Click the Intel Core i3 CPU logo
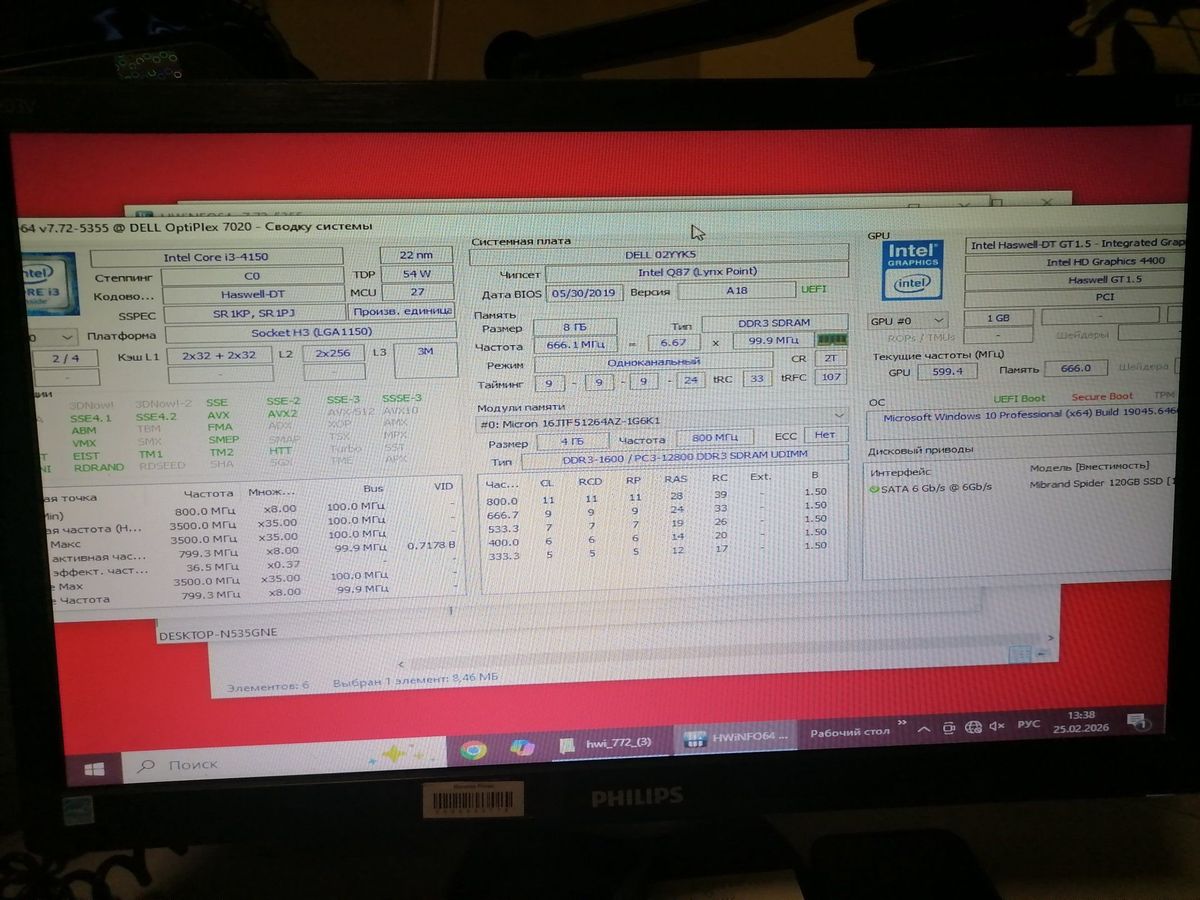This screenshot has height=900, width=1200. pos(50,279)
